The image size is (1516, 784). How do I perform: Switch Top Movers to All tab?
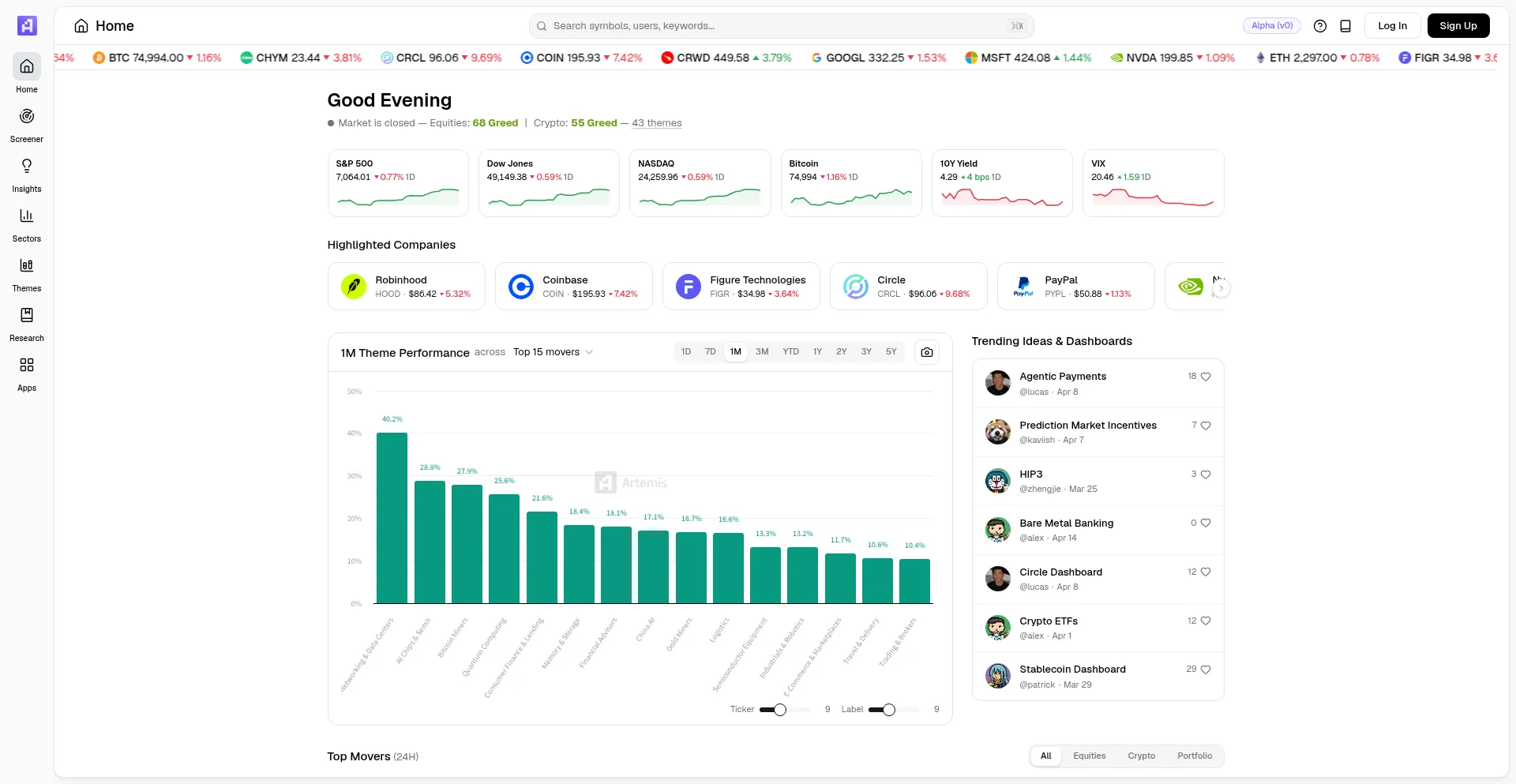pyautogui.click(x=1046, y=756)
